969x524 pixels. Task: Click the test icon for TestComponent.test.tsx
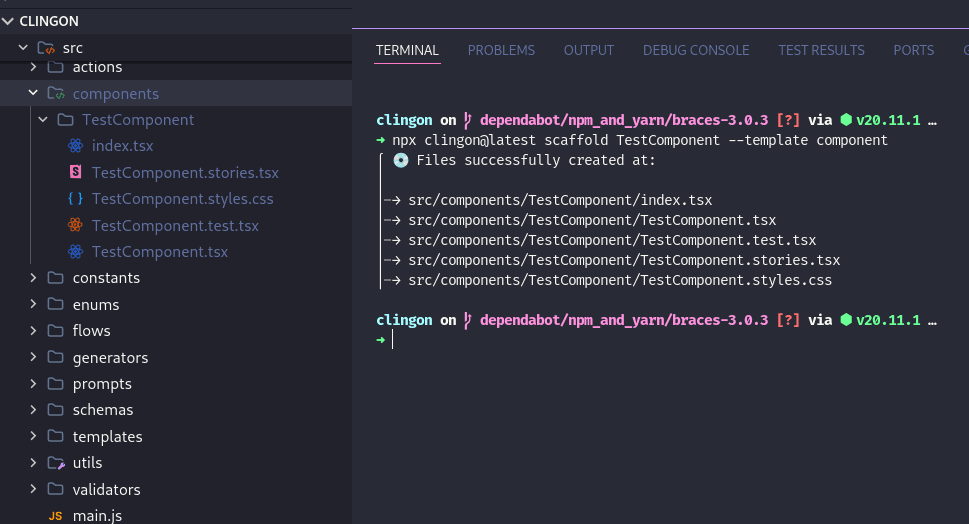tap(75, 225)
